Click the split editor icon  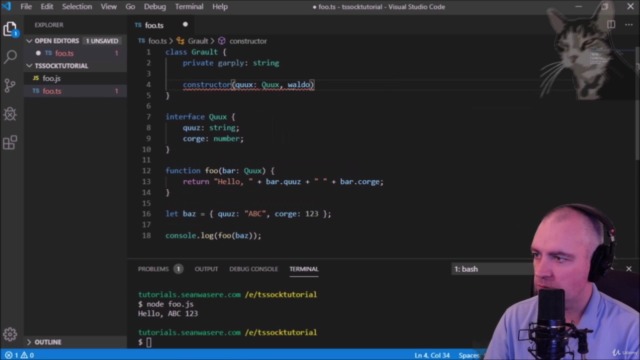(611, 24)
